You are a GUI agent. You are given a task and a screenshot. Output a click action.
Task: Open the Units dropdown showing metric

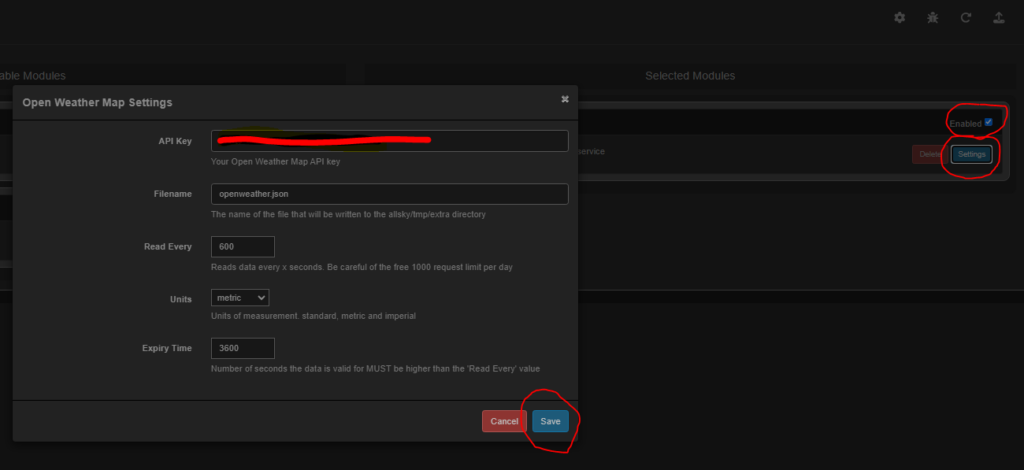pyautogui.click(x=240, y=298)
